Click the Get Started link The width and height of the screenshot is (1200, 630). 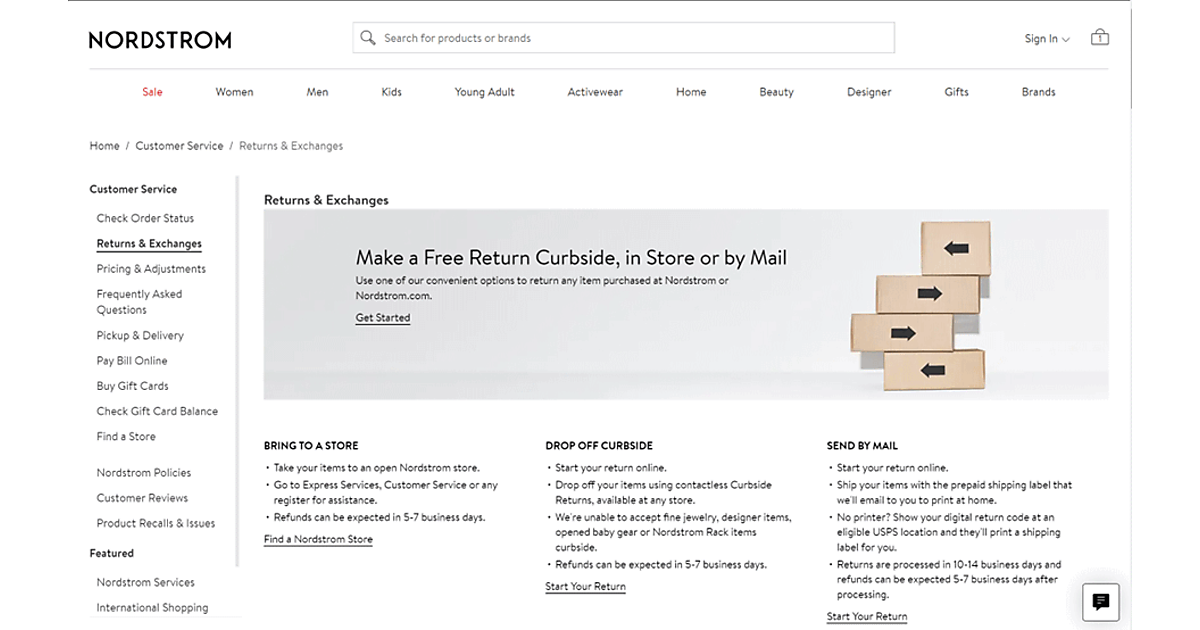[x=383, y=318]
